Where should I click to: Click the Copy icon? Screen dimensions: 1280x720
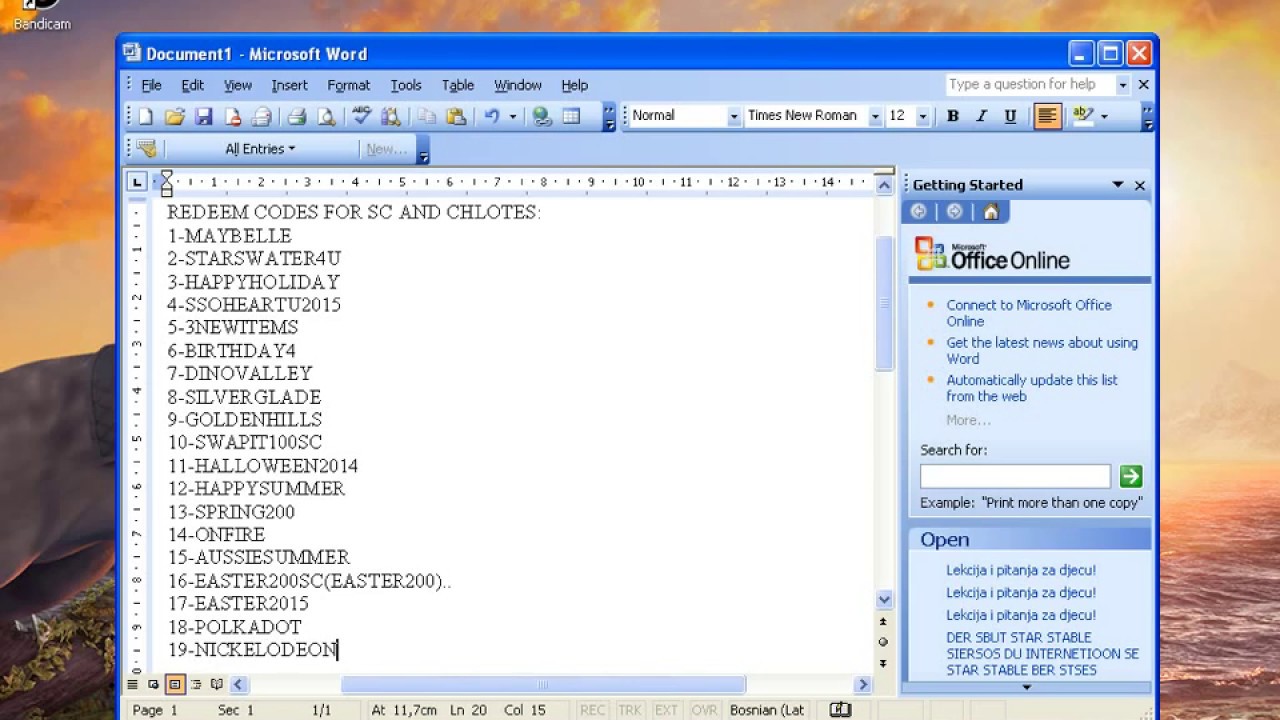(x=427, y=117)
